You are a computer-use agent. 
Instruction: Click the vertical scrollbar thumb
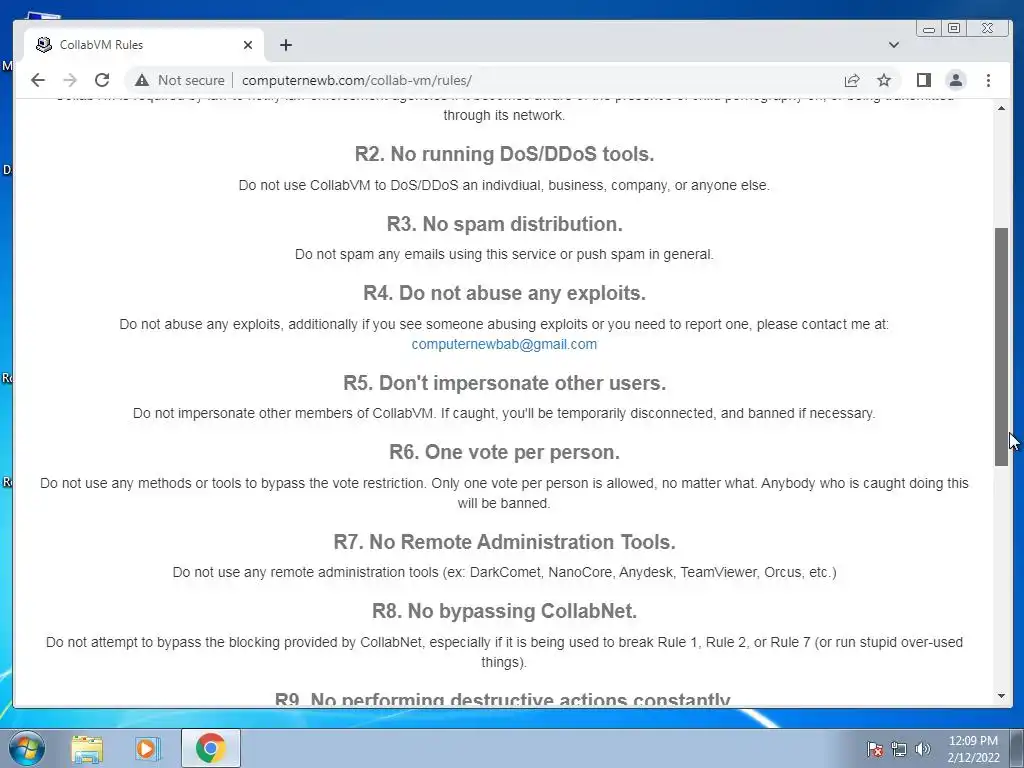pos(1001,346)
